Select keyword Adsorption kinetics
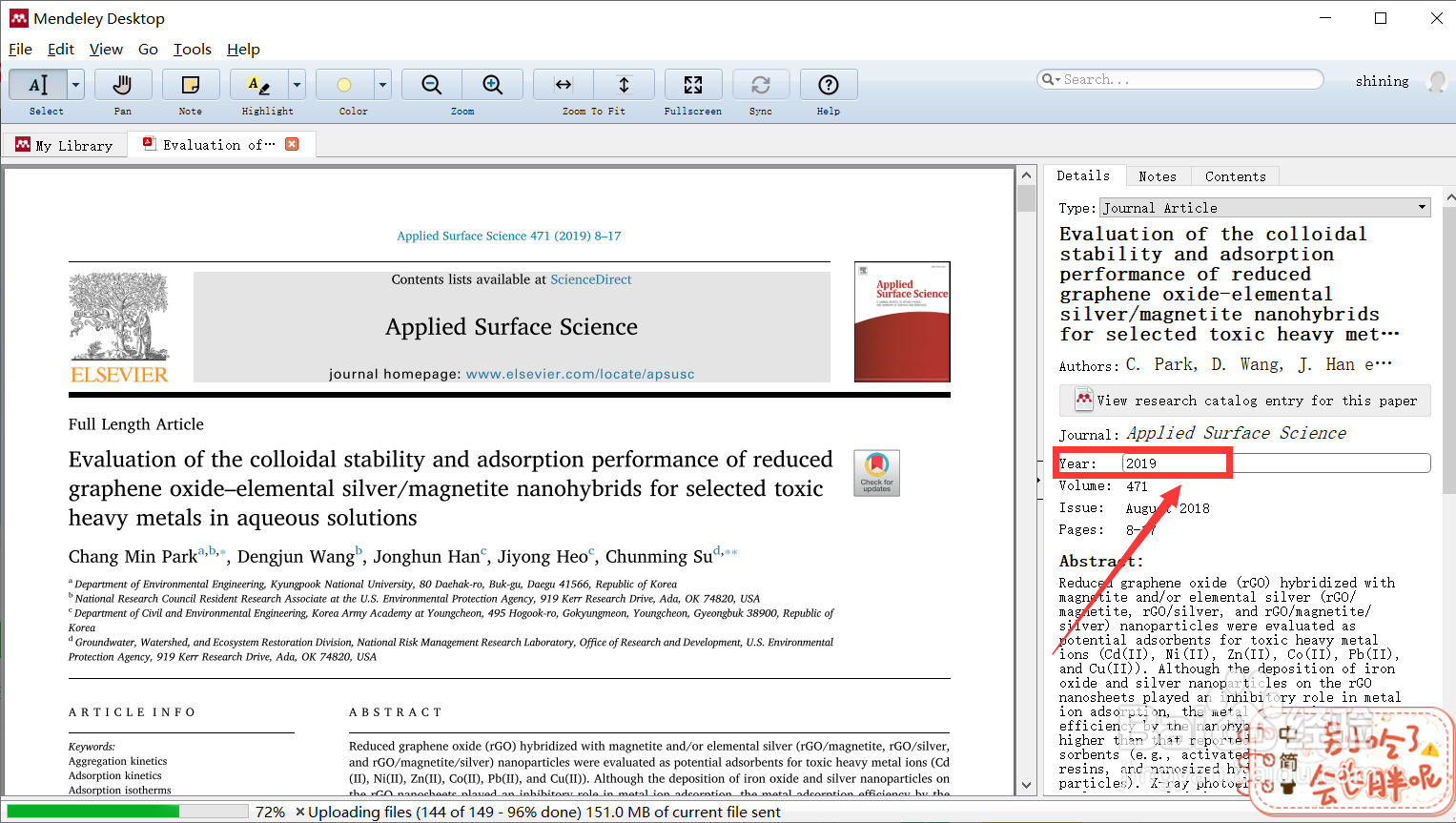The image size is (1456, 823). pos(115,775)
